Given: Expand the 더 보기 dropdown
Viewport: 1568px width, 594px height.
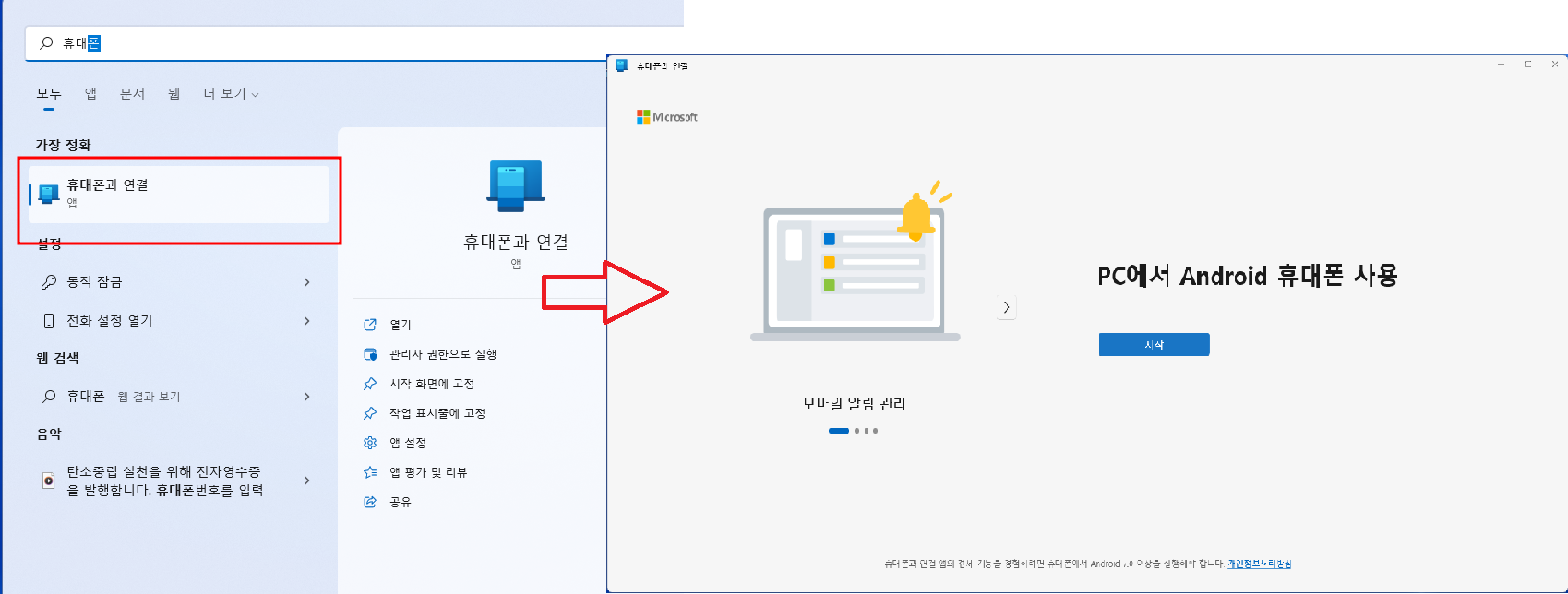Looking at the screenshot, I should point(231,94).
